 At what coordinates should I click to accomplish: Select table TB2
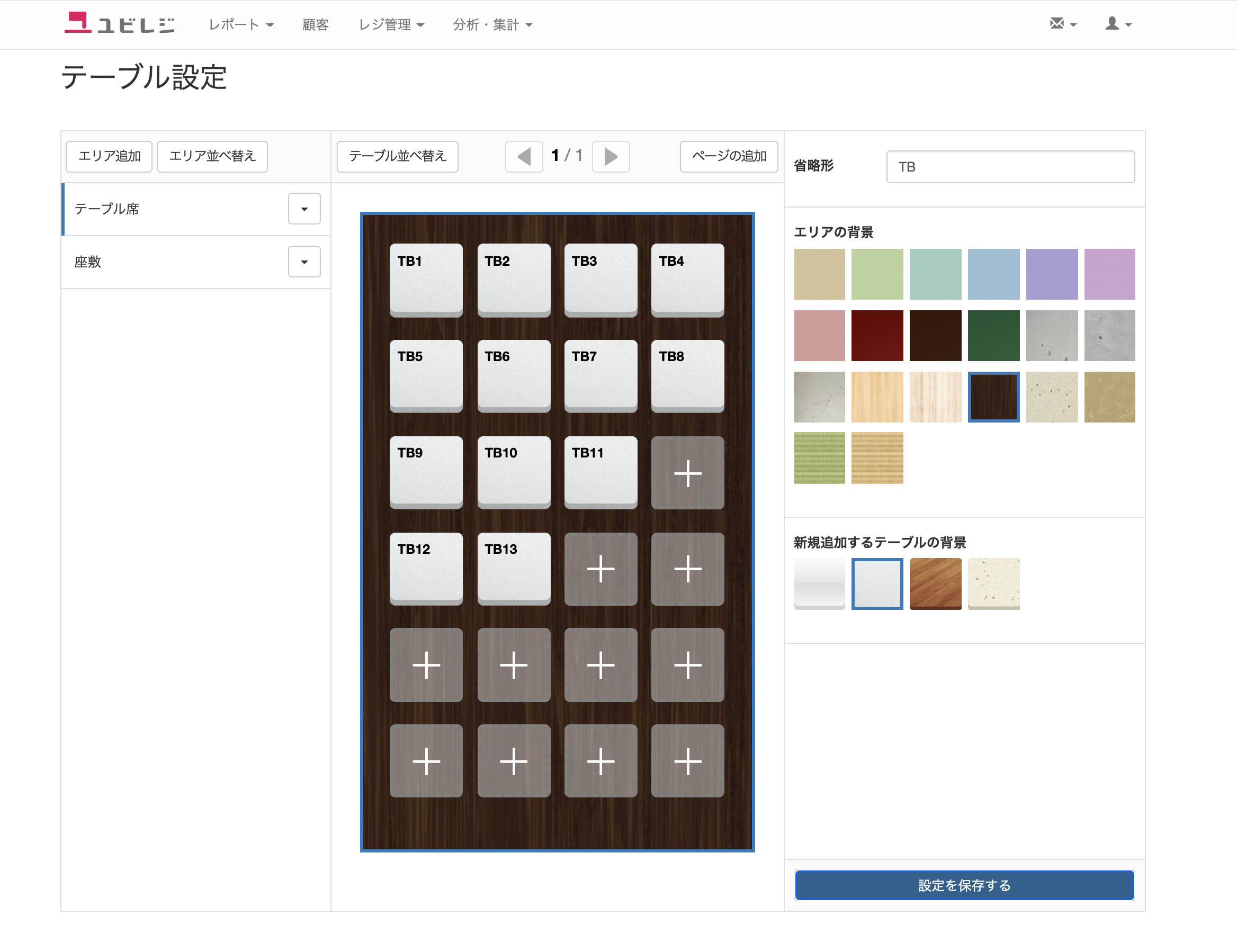pyautogui.click(x=514, y=280)
